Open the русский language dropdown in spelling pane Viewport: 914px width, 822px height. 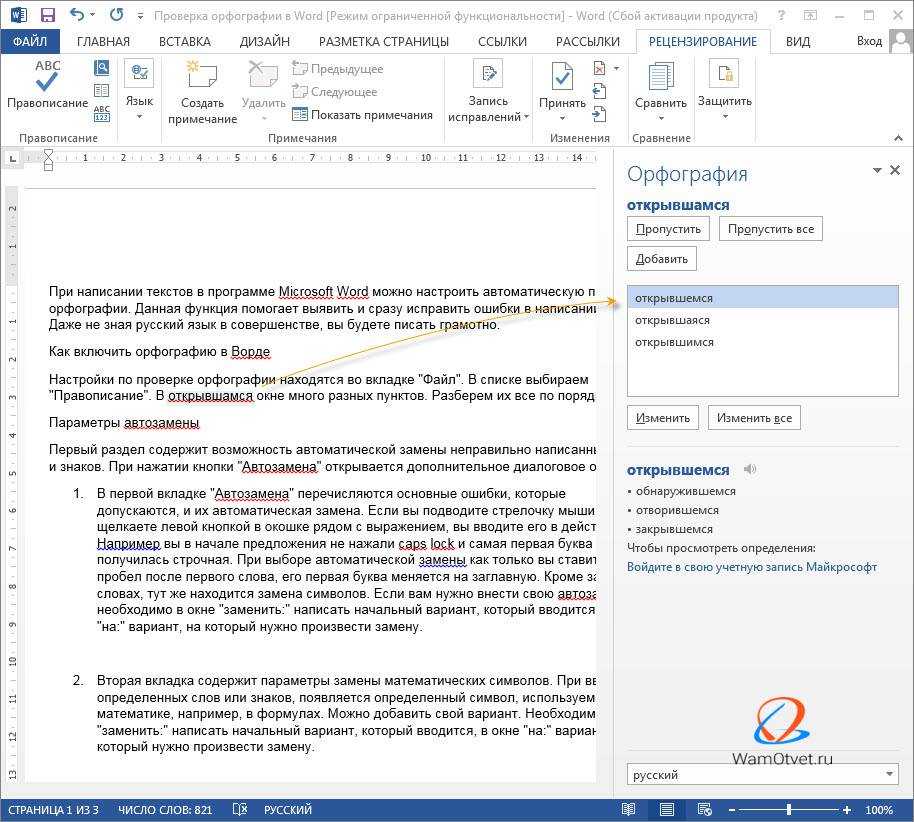point(890,774)
